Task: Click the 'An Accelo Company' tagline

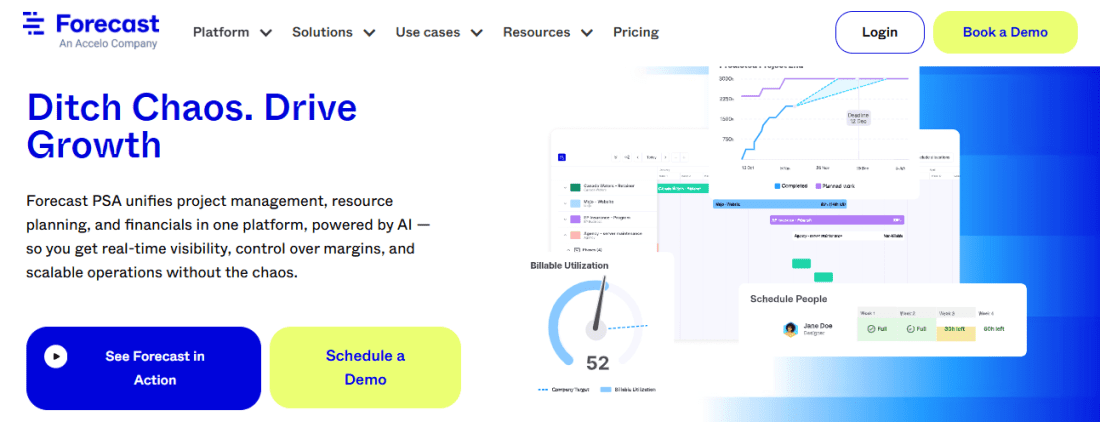Action: [108, 43]
